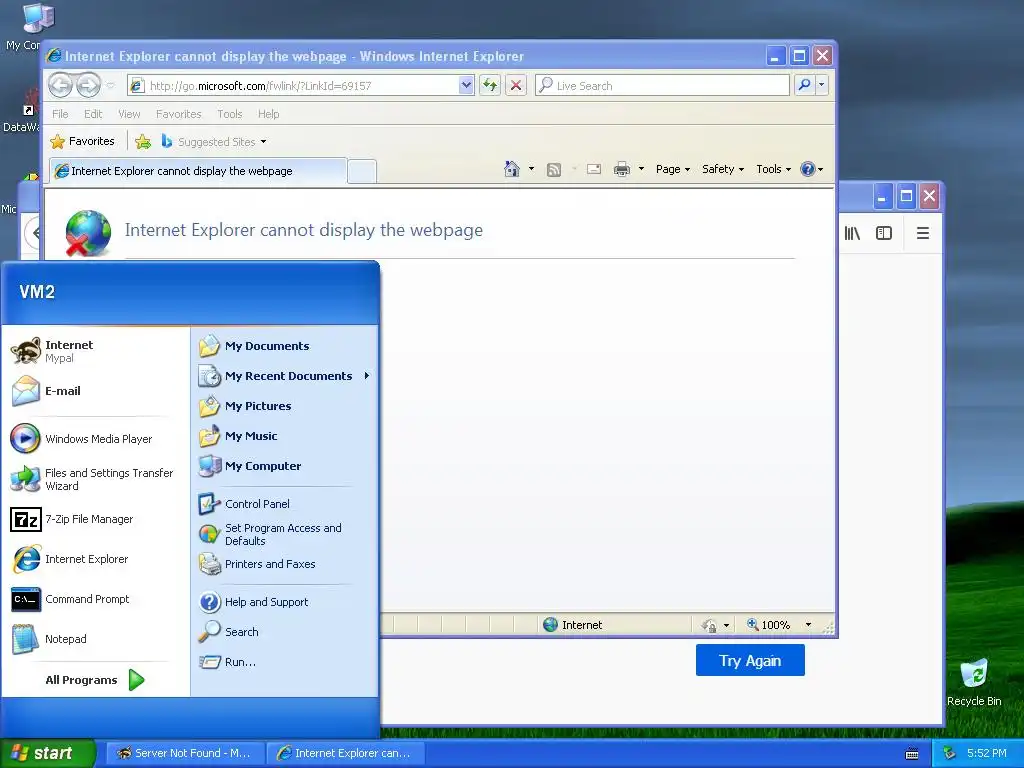1024x768 pixels.
Task: Toggle Mypal sidebar icon in background window
Action: pos(884,233)
